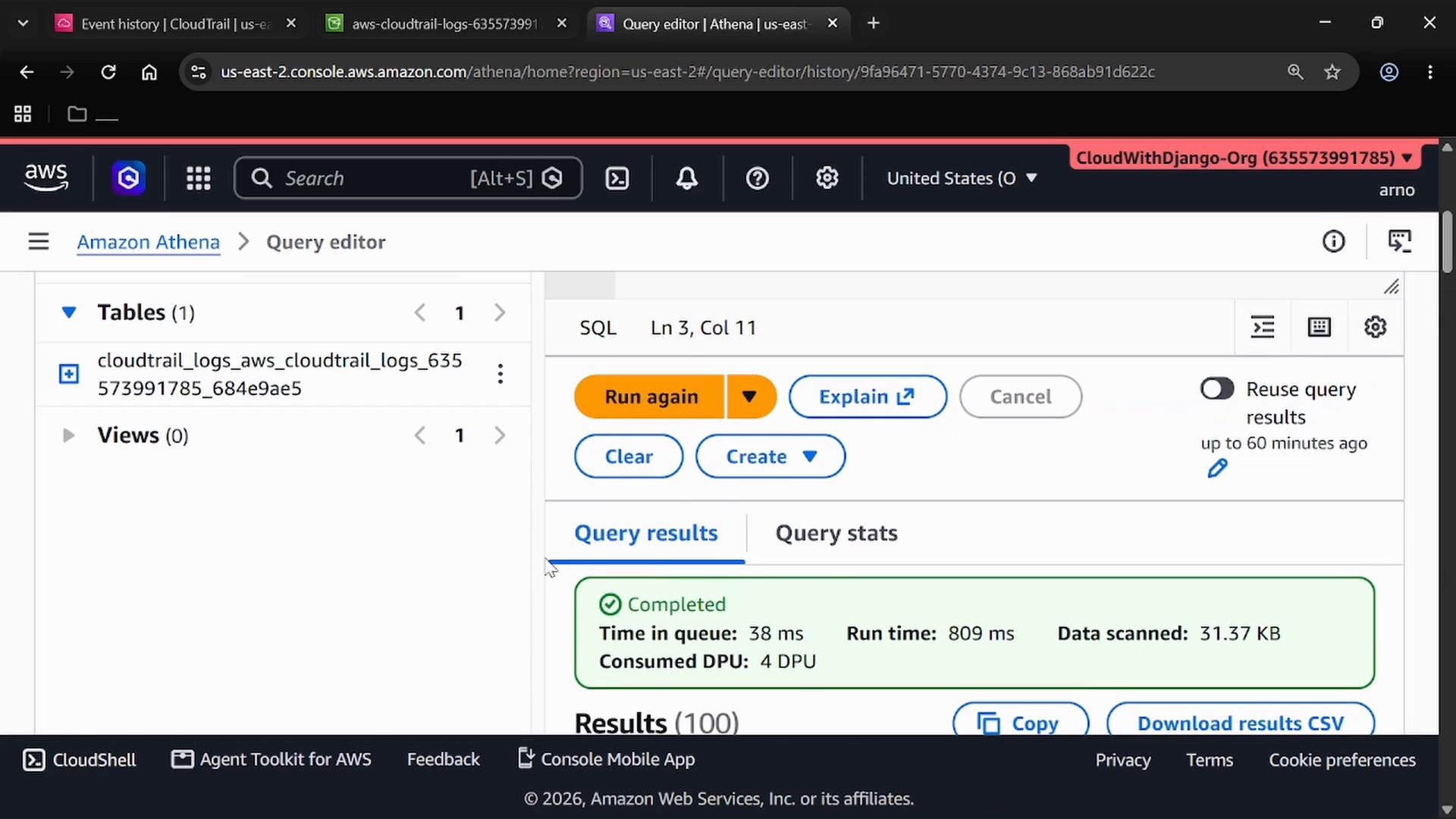Switch to aws-cloudtrail-logs browser tab
Viewport: 1456px width, 819px height.
pyautogui.click(x=445, y=24)
